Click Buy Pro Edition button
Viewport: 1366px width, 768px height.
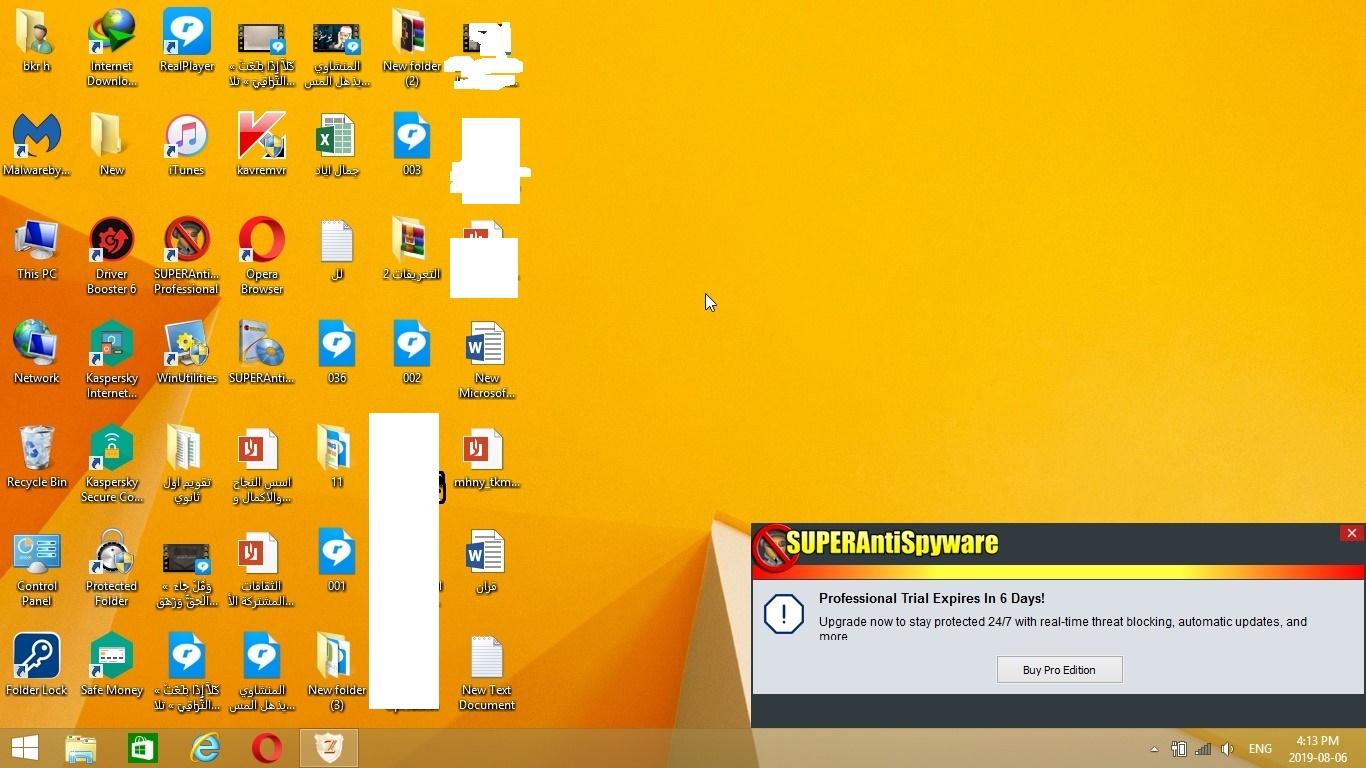pyautogui.click(x=1059, y=670)
